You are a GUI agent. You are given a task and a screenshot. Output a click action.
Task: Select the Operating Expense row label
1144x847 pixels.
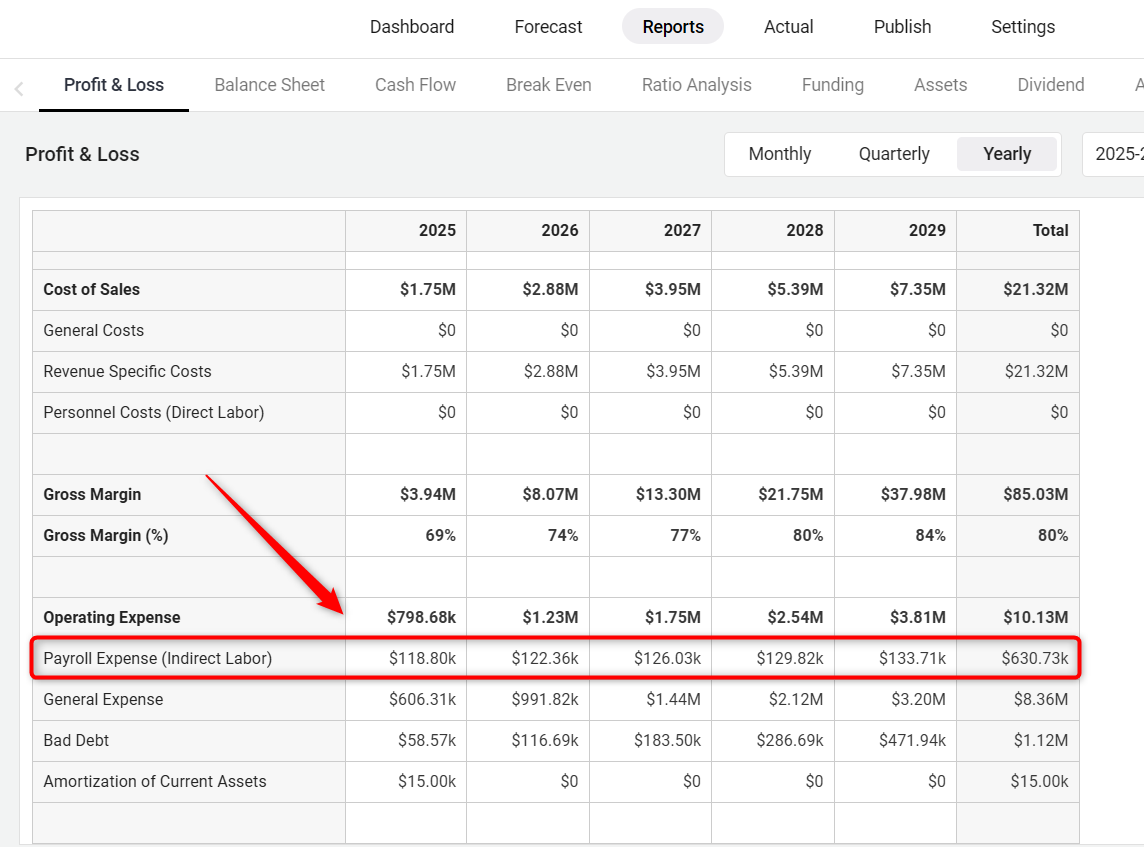tap(112, 617)
